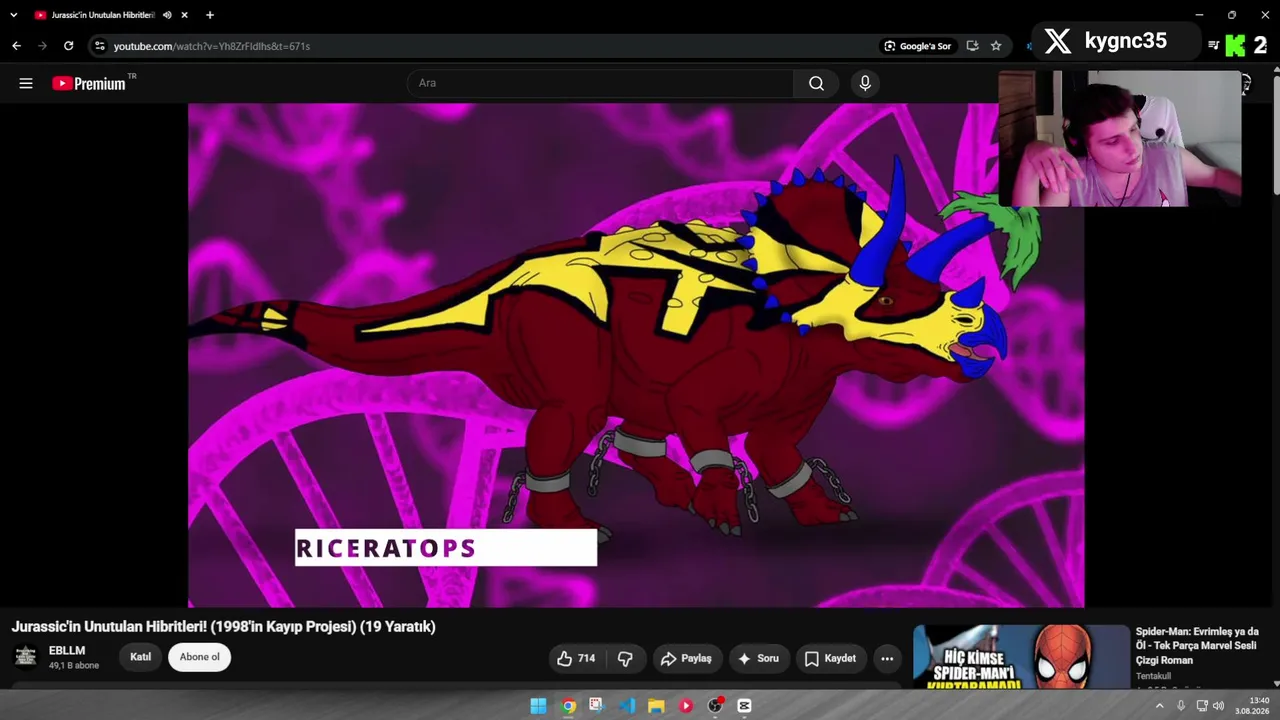Select the youtube.com URL in address bar
Viewport: 1280px width, 720px height.
[212, 46]
